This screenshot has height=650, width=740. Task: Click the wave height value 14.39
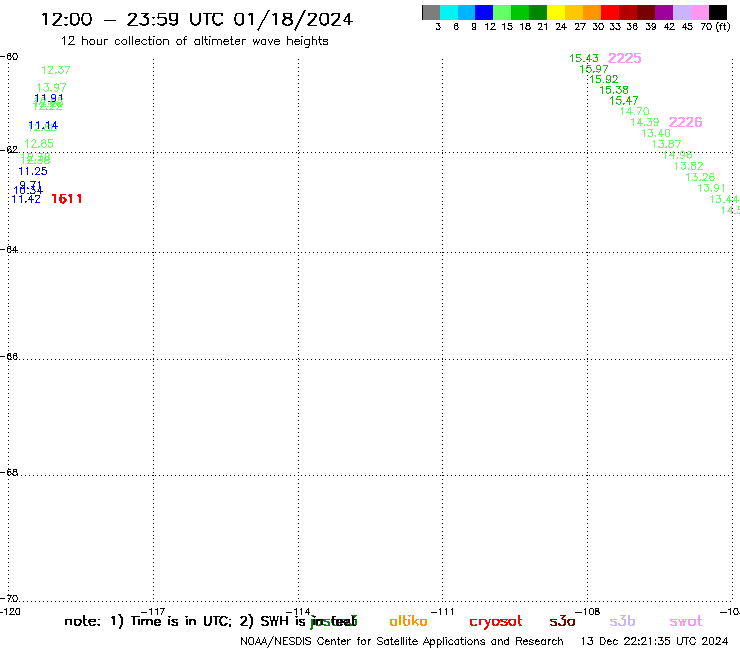(645, 122)
